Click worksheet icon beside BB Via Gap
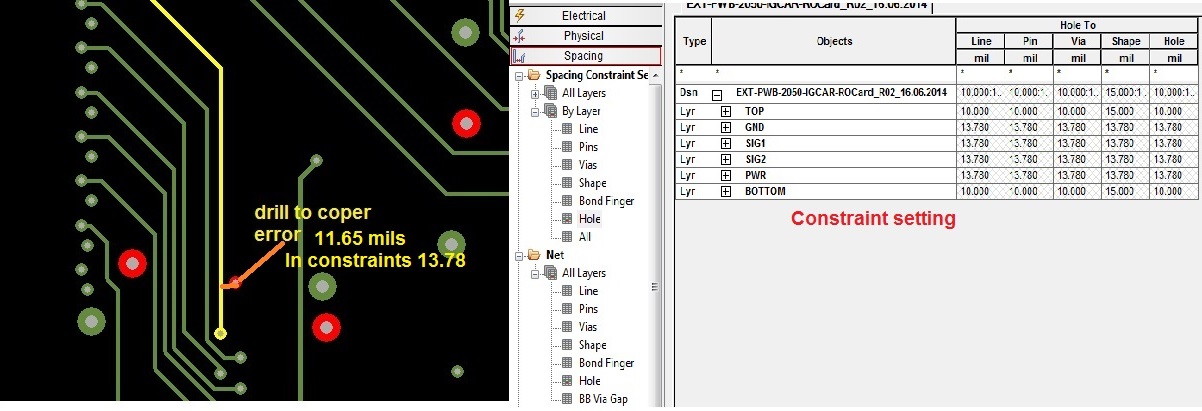Screen dimensions: 1202x411 click(567, 399)
